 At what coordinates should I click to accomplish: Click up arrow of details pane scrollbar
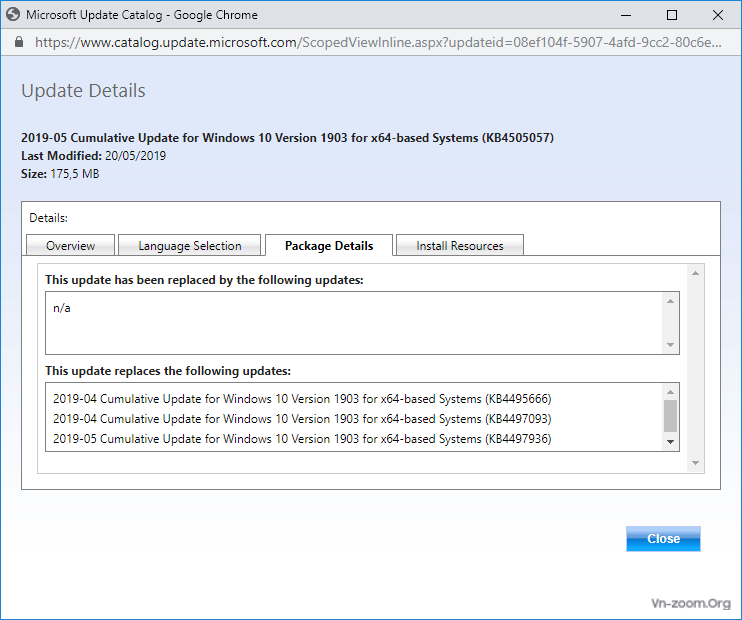coord(695,274)
